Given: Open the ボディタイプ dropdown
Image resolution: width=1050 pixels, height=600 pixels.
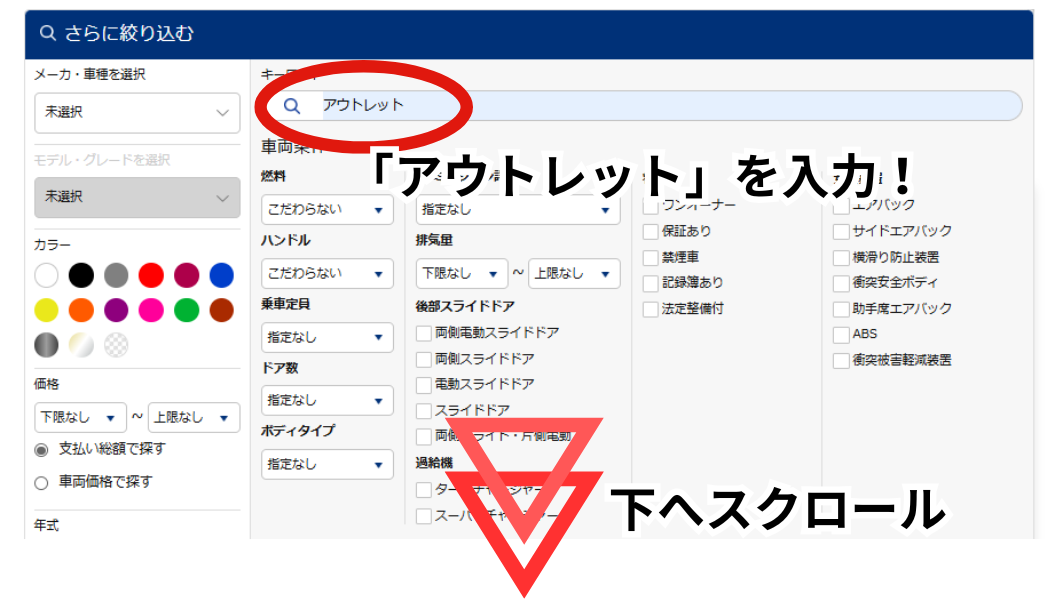Looking at the screenshot, I should point(327,464).
